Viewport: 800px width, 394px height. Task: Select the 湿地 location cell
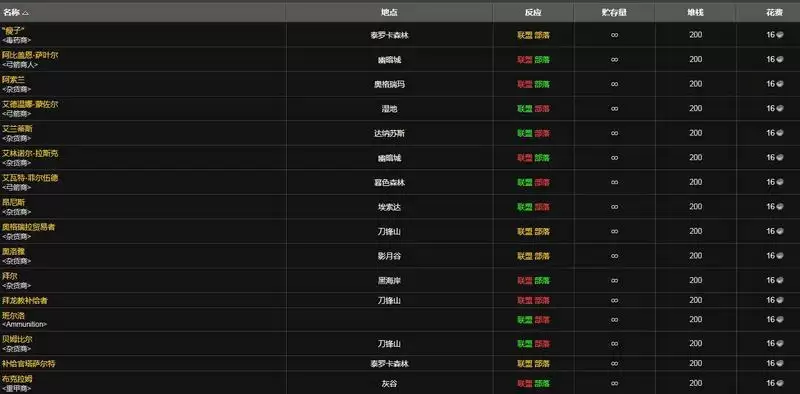click(389, 109)
